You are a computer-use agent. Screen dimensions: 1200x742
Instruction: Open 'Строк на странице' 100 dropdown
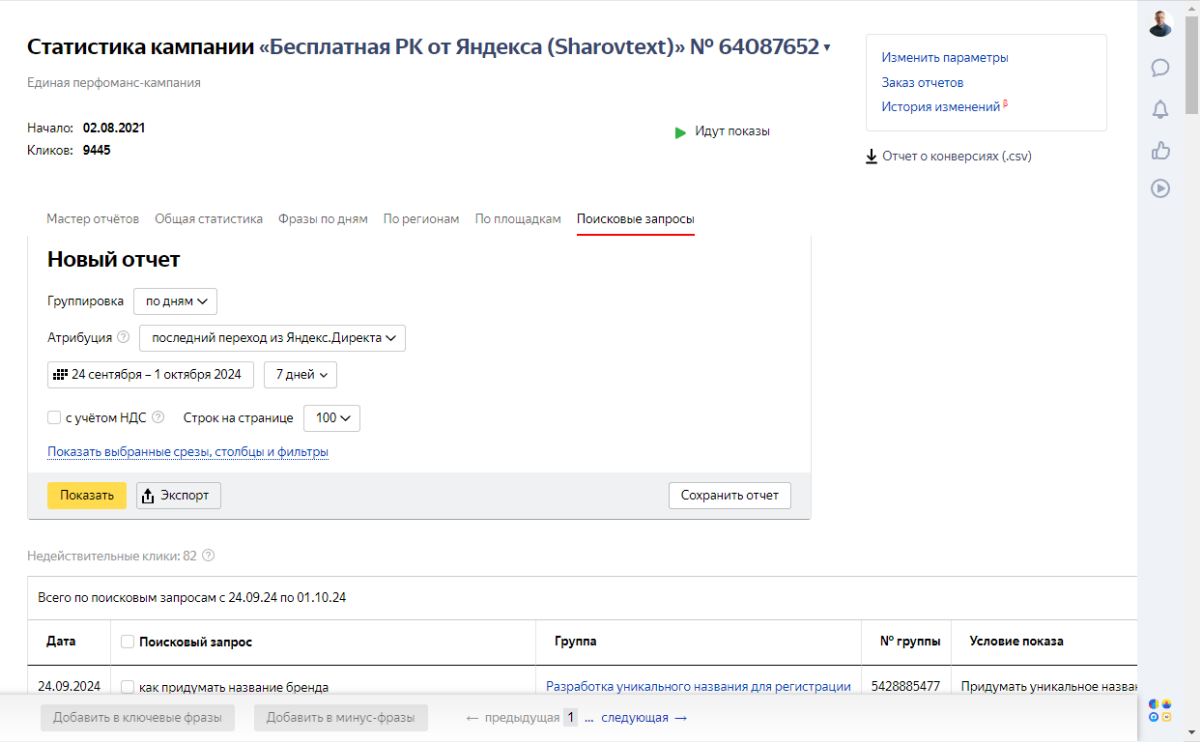(331, 418)
